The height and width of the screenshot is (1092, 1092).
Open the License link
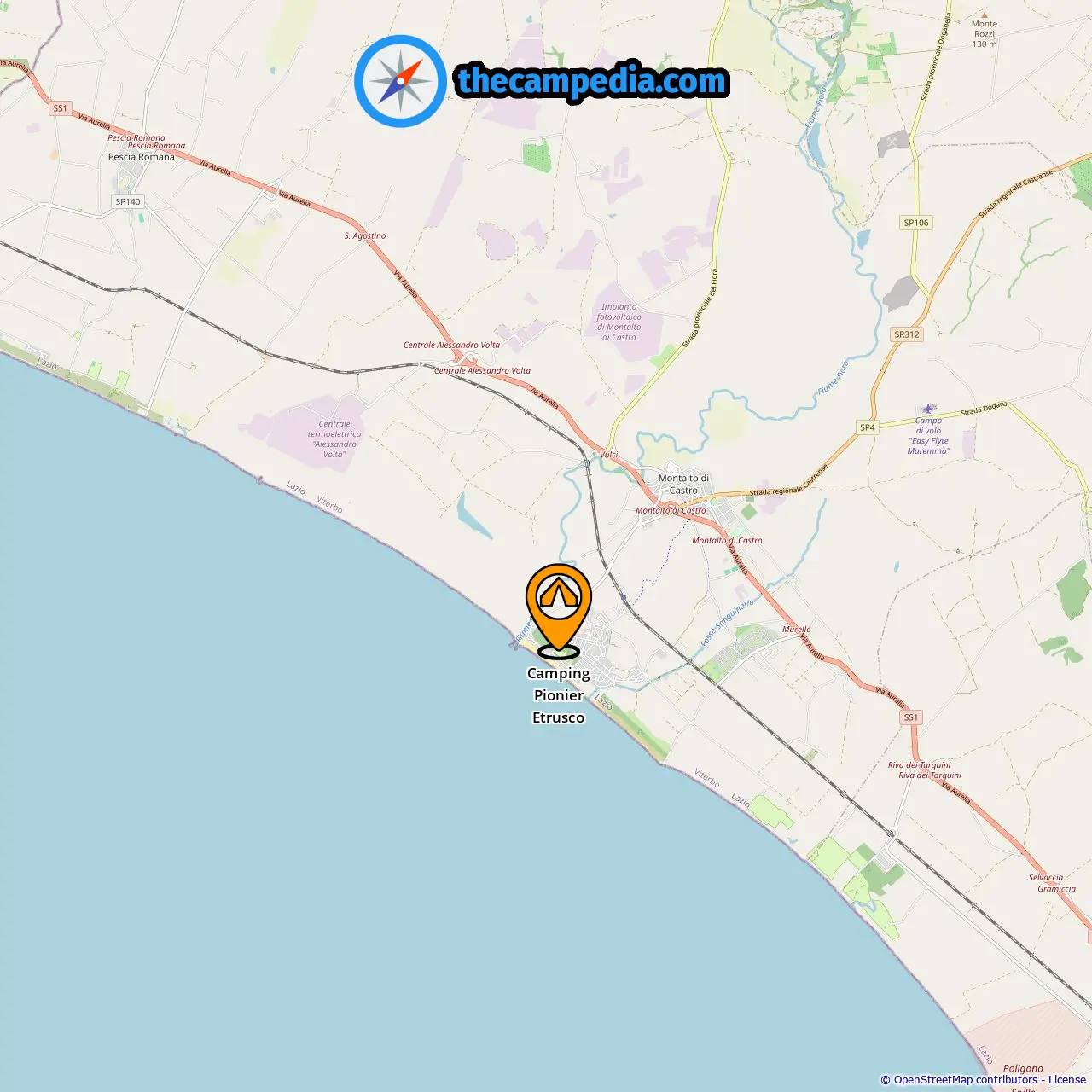(x=1066, y=1079)
